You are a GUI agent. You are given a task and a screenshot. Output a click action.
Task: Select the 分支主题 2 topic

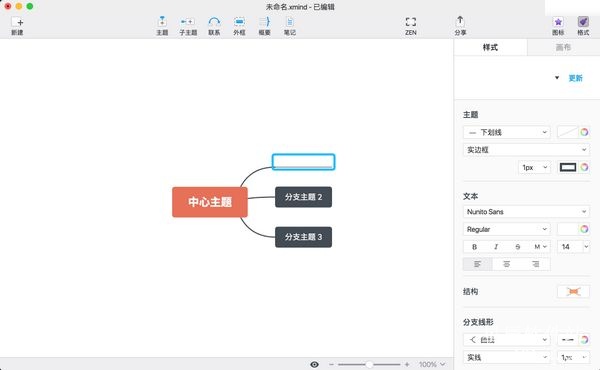tap(303, 197)
